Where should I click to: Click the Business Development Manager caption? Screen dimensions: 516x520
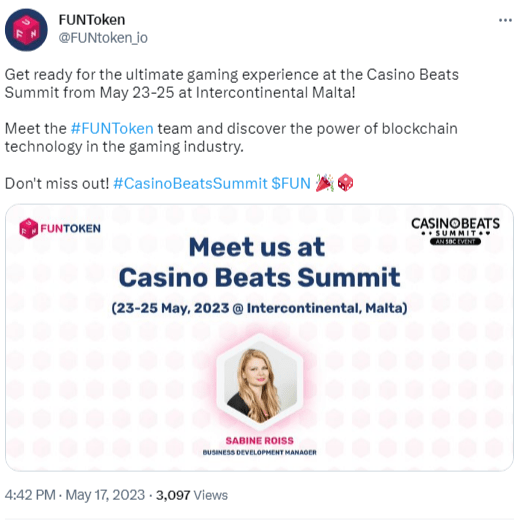(260, 453)
